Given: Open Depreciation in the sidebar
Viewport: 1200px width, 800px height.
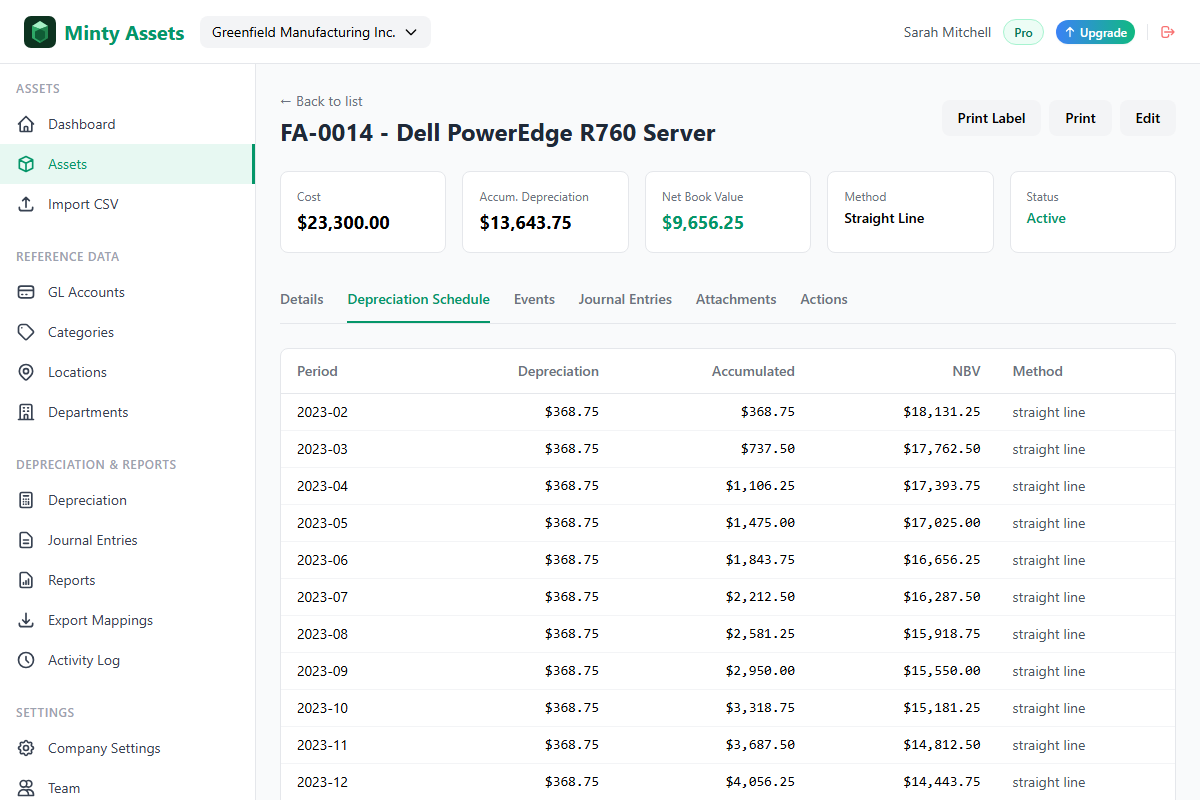Looking at the screenshot, I should (127, 500).
